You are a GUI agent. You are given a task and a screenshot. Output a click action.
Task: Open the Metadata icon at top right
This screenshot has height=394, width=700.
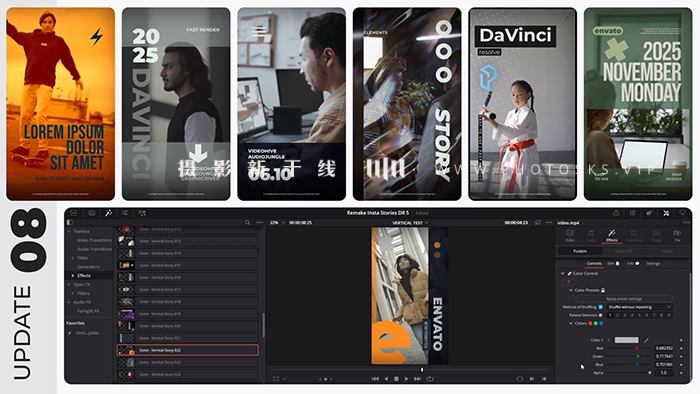[x=650, y=213]
